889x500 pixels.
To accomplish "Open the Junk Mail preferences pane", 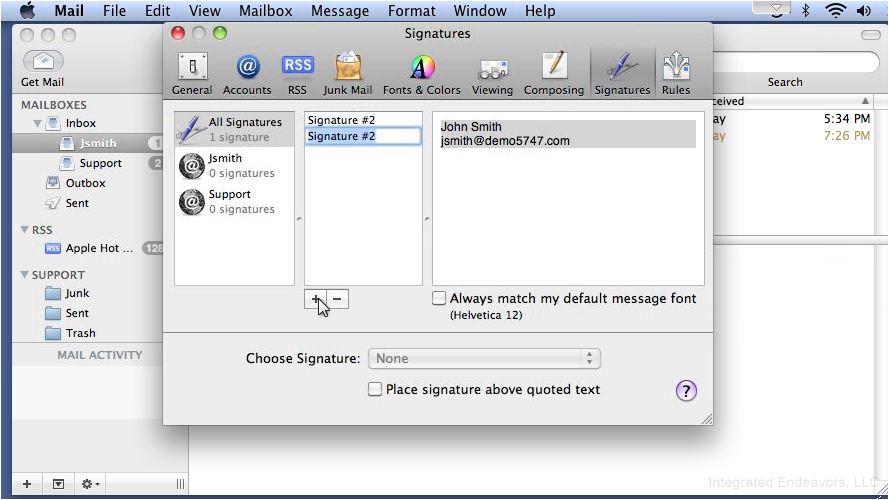I will point(348,74).
